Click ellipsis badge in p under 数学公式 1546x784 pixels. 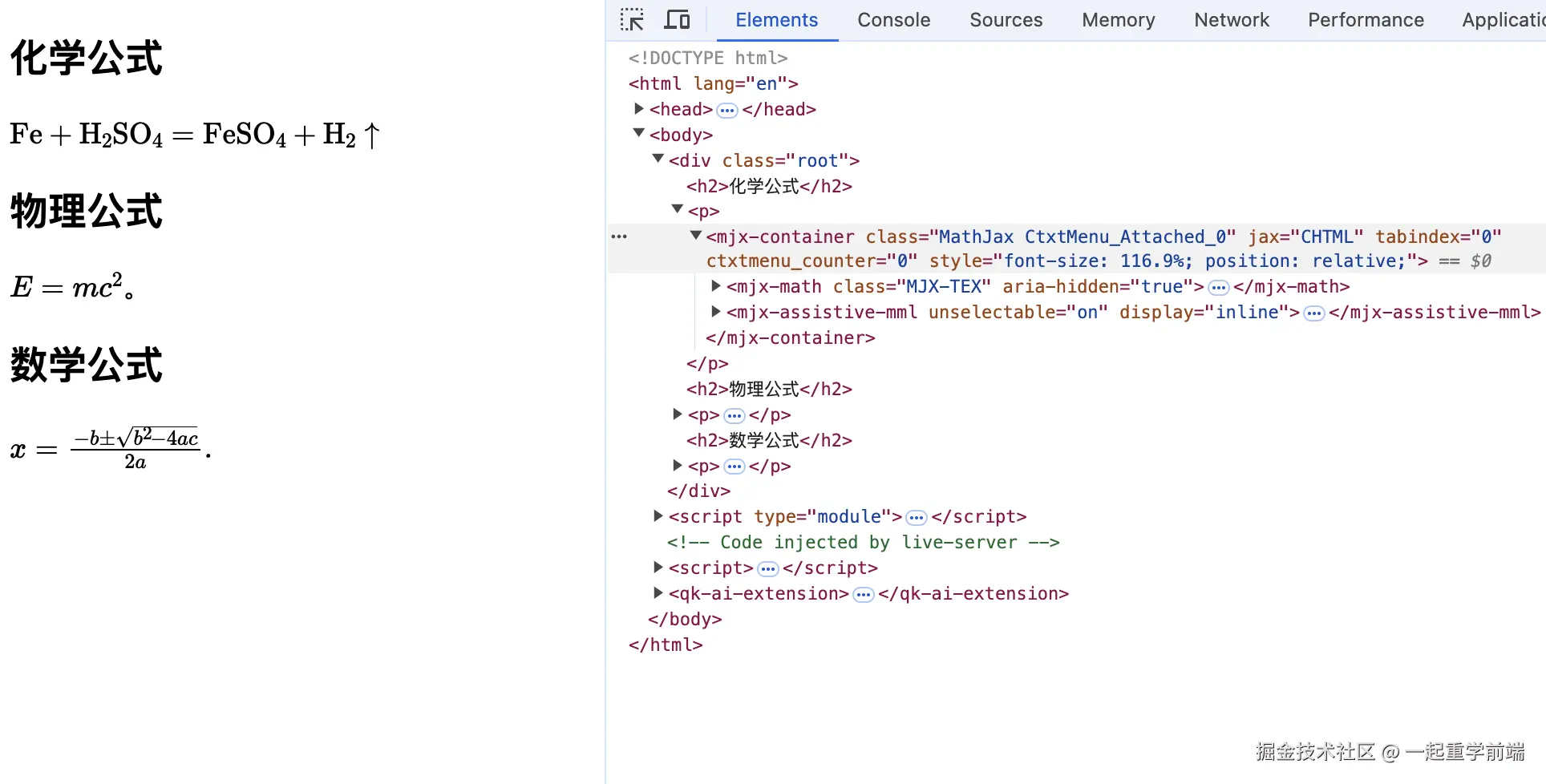pyautogui.click(x=735, y=467)
